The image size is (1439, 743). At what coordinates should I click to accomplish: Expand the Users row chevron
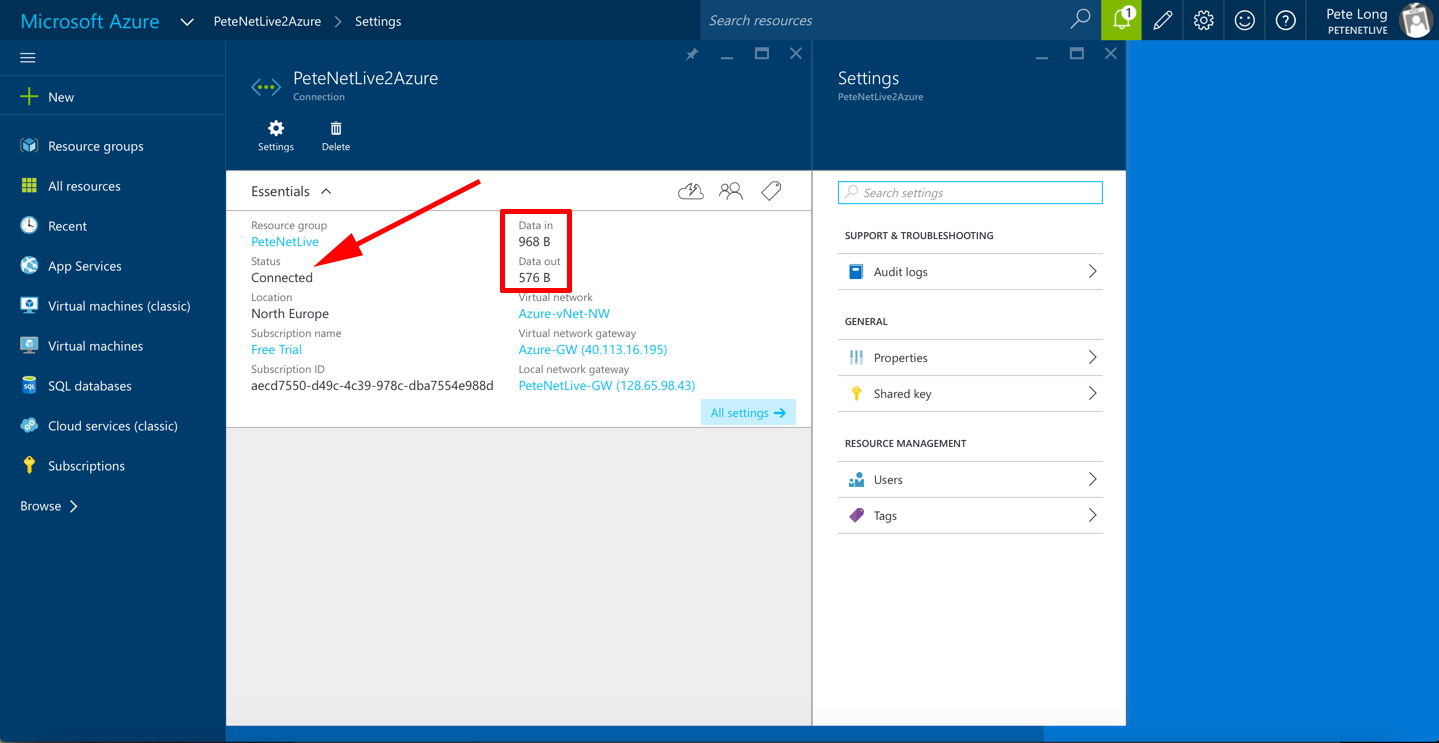pos(1092,480)
